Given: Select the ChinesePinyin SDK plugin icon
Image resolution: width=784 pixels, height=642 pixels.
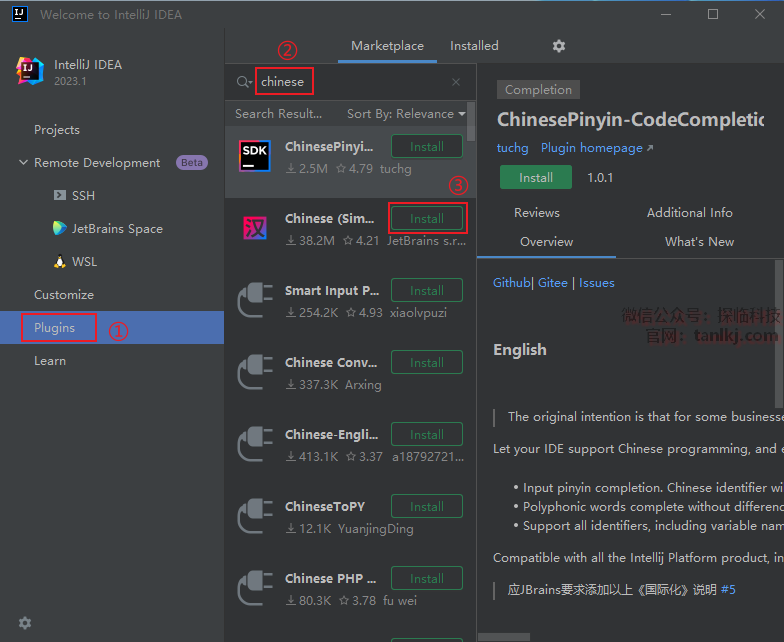Looking at the screenshot, I should [x=255, y=156].
